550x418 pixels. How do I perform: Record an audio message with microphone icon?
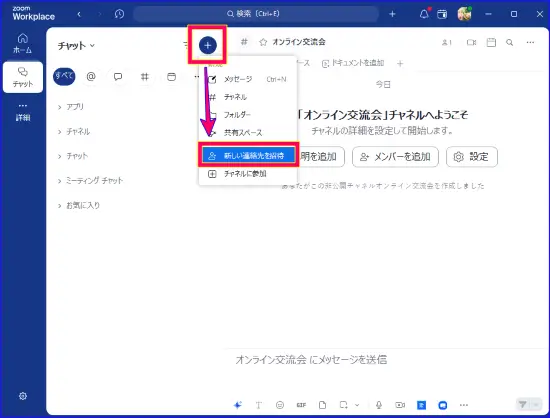[379, 405]
